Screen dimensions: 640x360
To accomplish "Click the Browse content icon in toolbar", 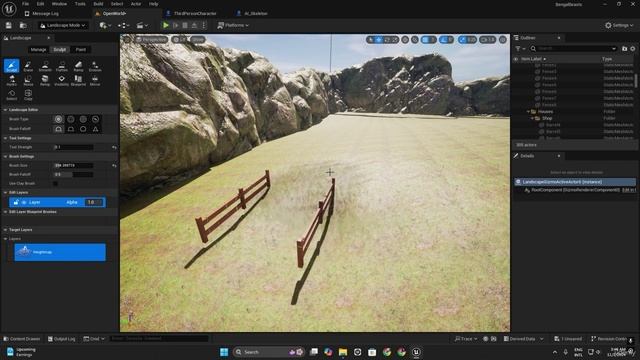I will pyautogui.click(x=23, y=25).
